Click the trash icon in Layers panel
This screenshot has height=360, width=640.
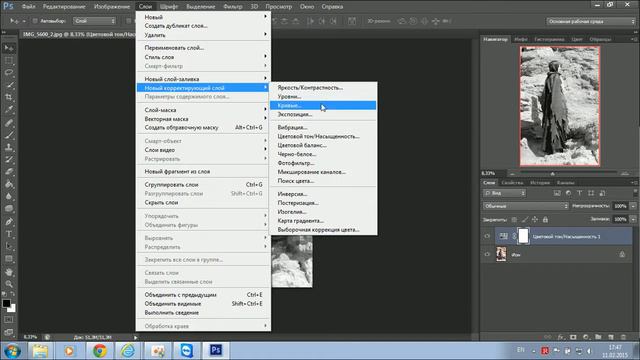pos(623,337)
